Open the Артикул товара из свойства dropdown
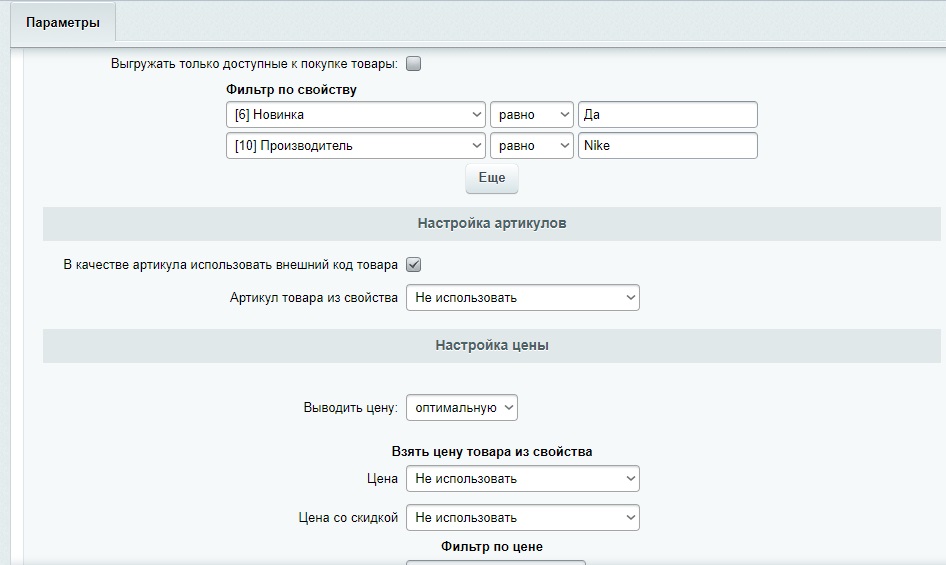Viewport: 946px width, 565px height. point(522,298)
